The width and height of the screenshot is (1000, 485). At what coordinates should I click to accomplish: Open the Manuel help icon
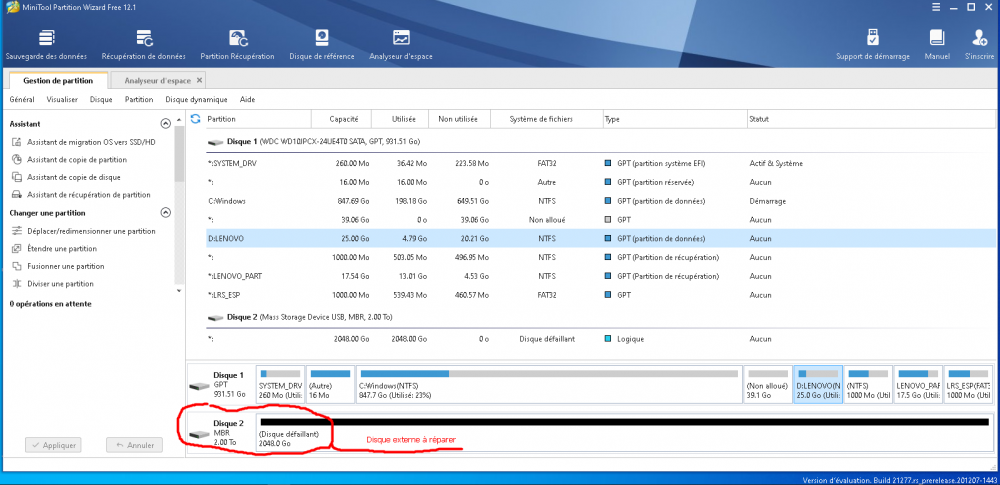coord(937,44)
